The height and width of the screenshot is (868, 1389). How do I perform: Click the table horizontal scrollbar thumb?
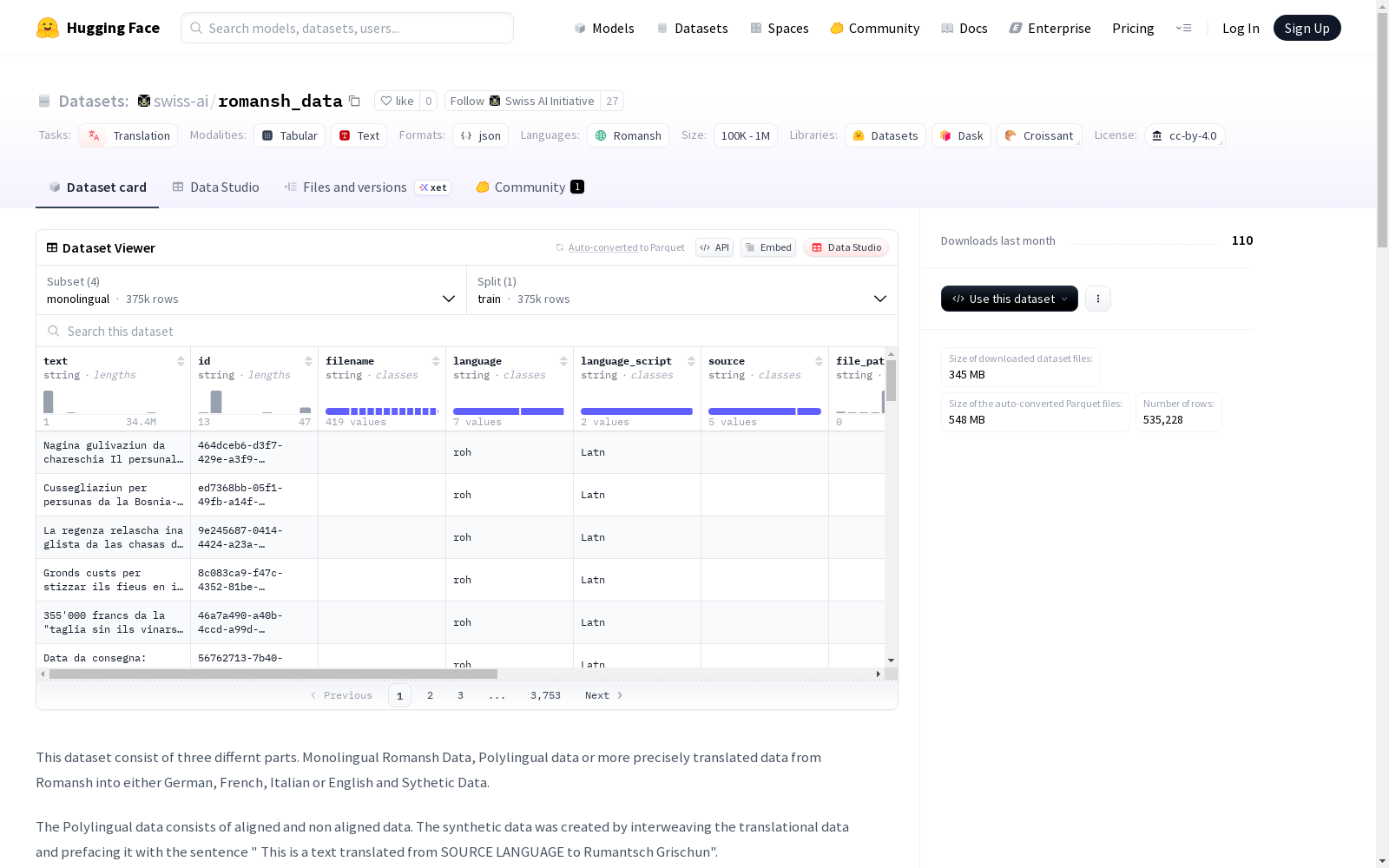[273, 674]
